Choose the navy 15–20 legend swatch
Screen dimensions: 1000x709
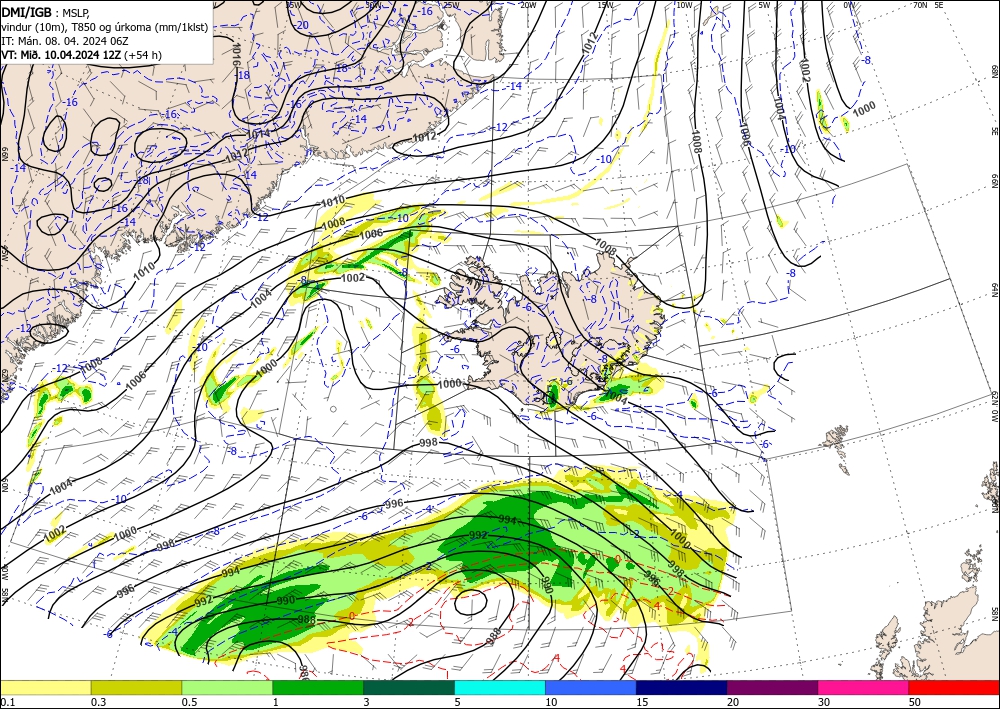(682, 687)
